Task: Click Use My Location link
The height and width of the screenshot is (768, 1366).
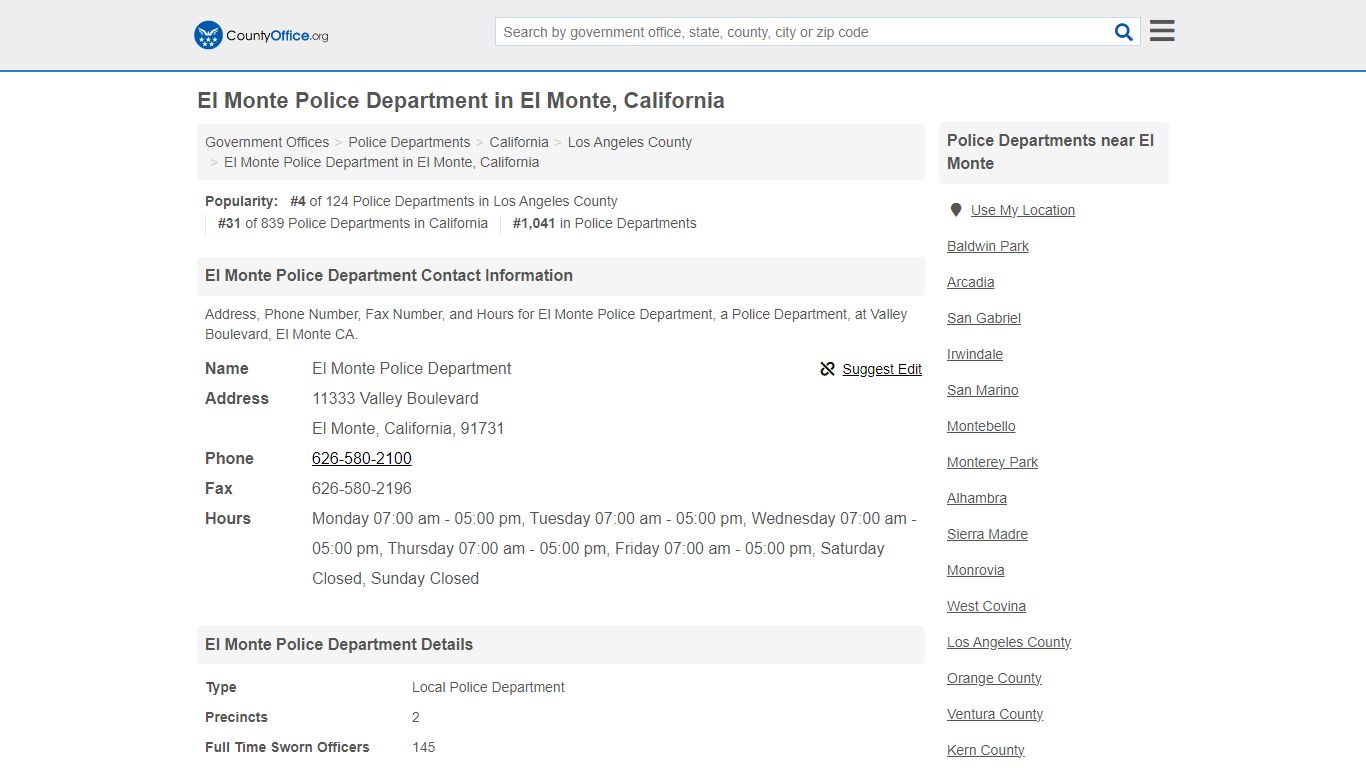Action: (1023, 210)
